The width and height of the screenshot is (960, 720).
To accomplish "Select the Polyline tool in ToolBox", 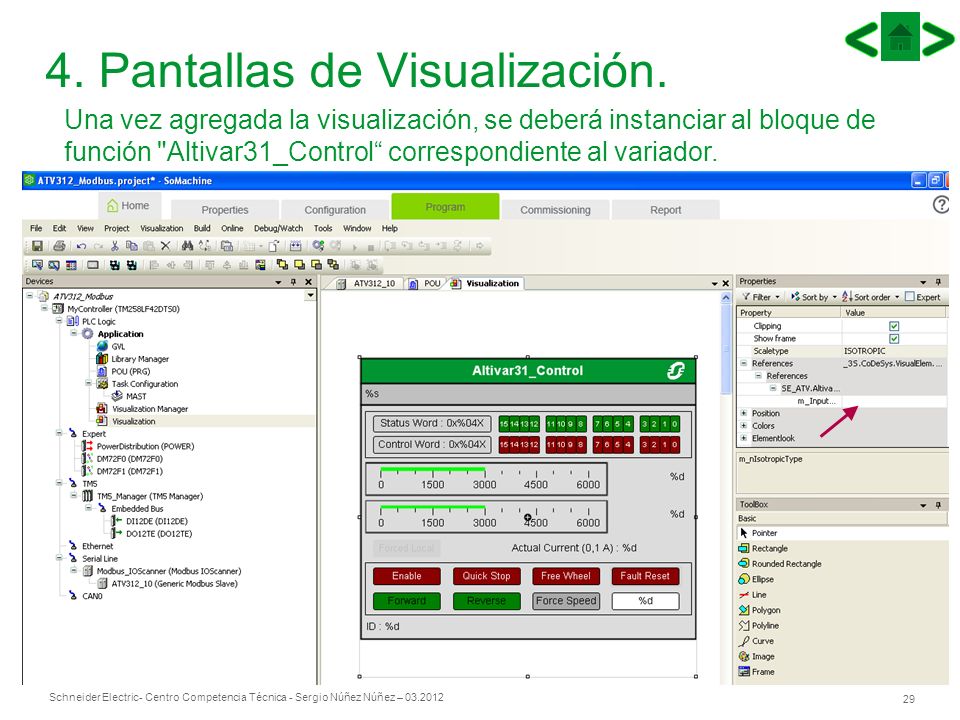I will click(759, 626).
